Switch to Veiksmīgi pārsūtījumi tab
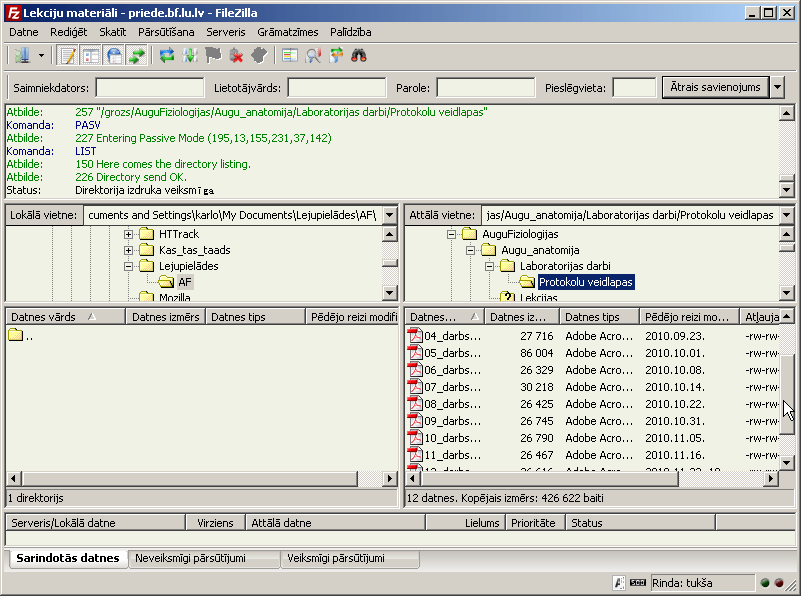Image resolution: width=801 pixels, height=596 pixels. click(350, 558)
